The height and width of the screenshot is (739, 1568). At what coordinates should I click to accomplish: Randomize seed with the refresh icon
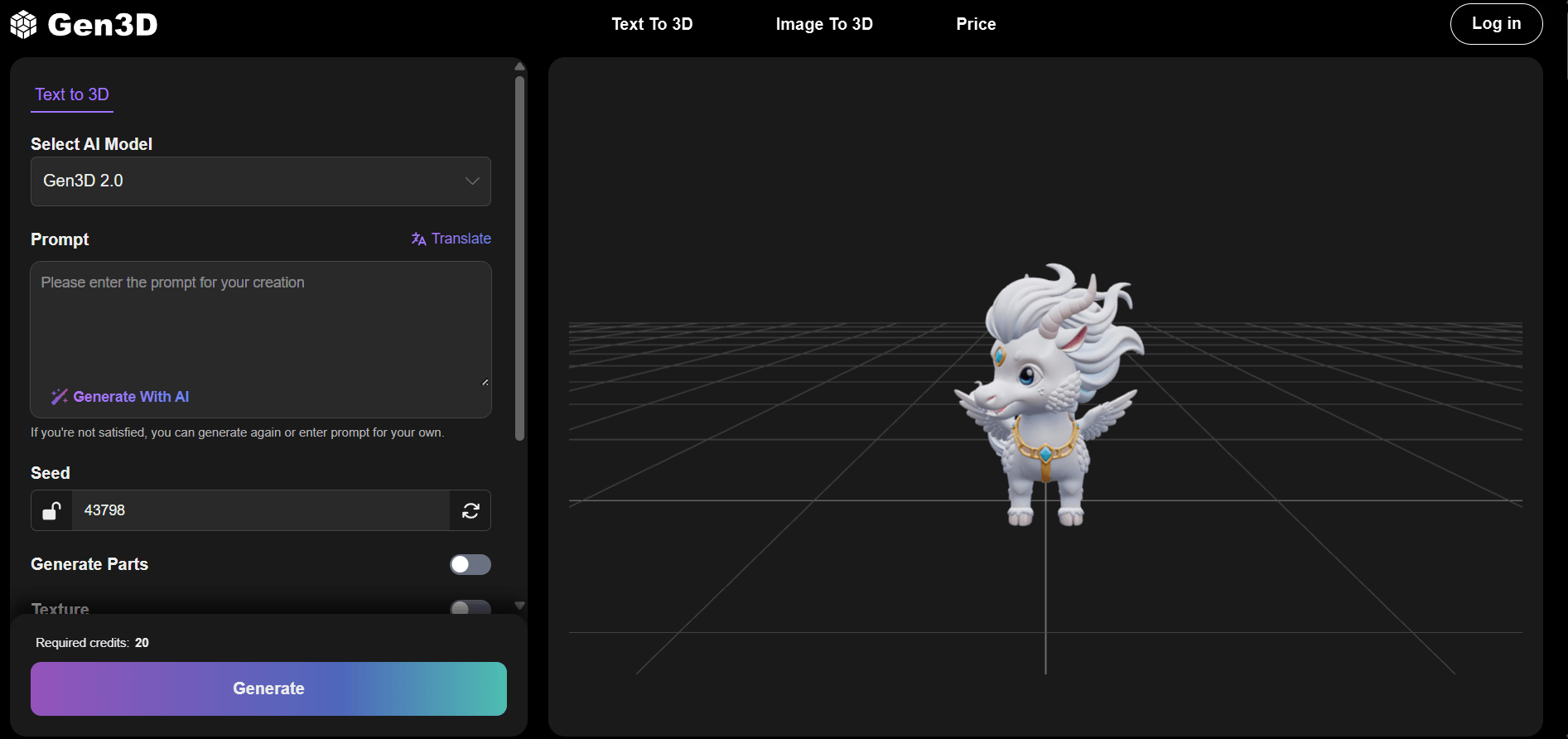pyautogui.click(x=470, y=510)
